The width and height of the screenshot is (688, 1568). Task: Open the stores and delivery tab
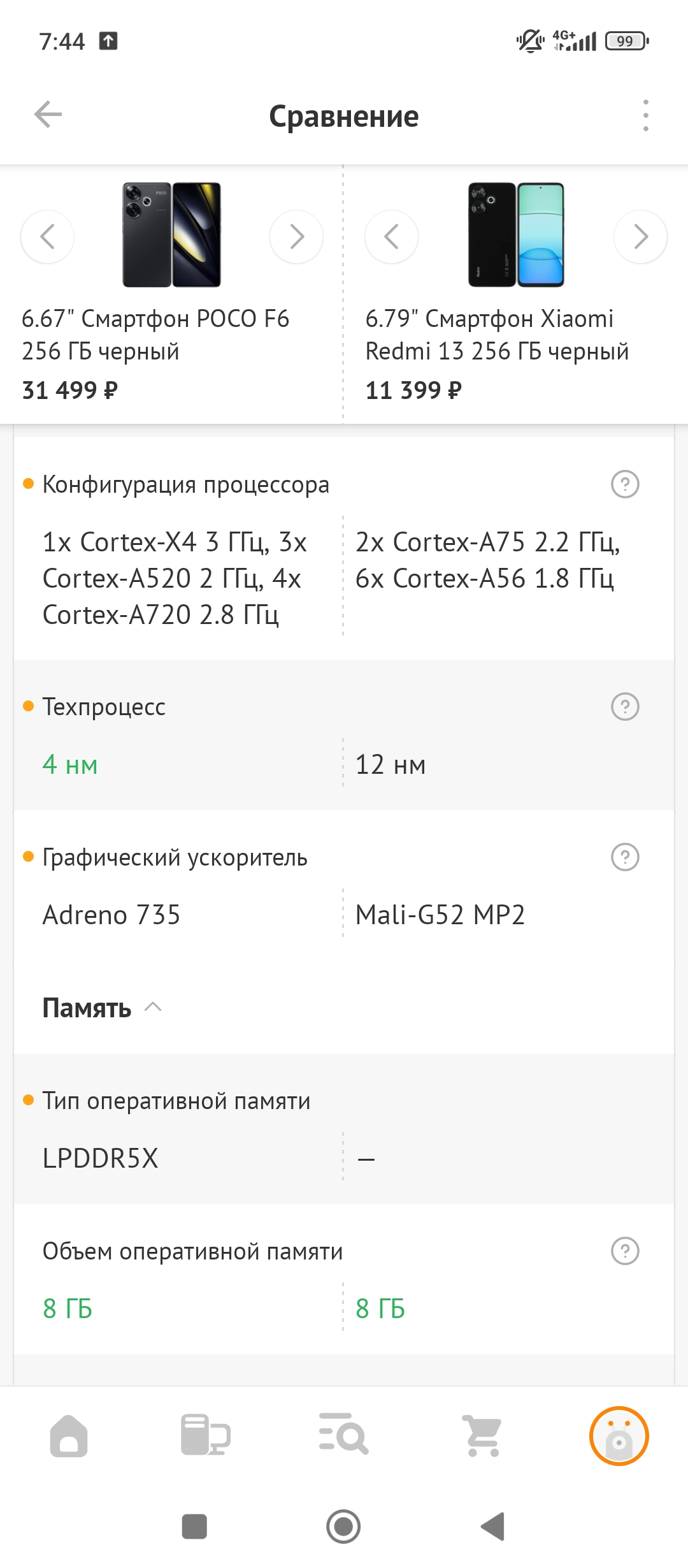[205, 1435]
